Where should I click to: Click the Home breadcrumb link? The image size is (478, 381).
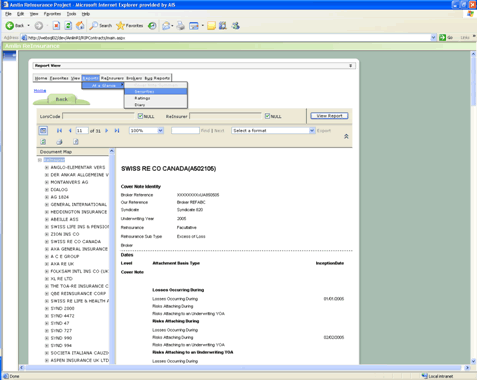pyautogui.click(x=40, y=91)
